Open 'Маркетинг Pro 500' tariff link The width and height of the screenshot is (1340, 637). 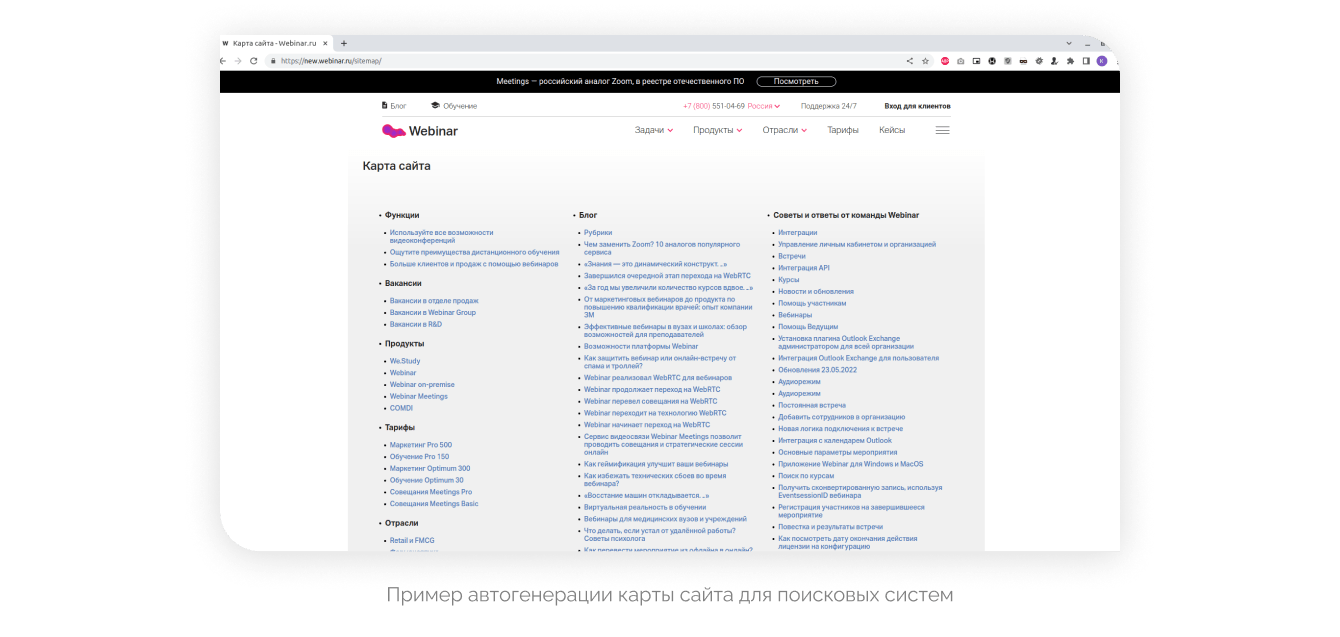point(421,445)
